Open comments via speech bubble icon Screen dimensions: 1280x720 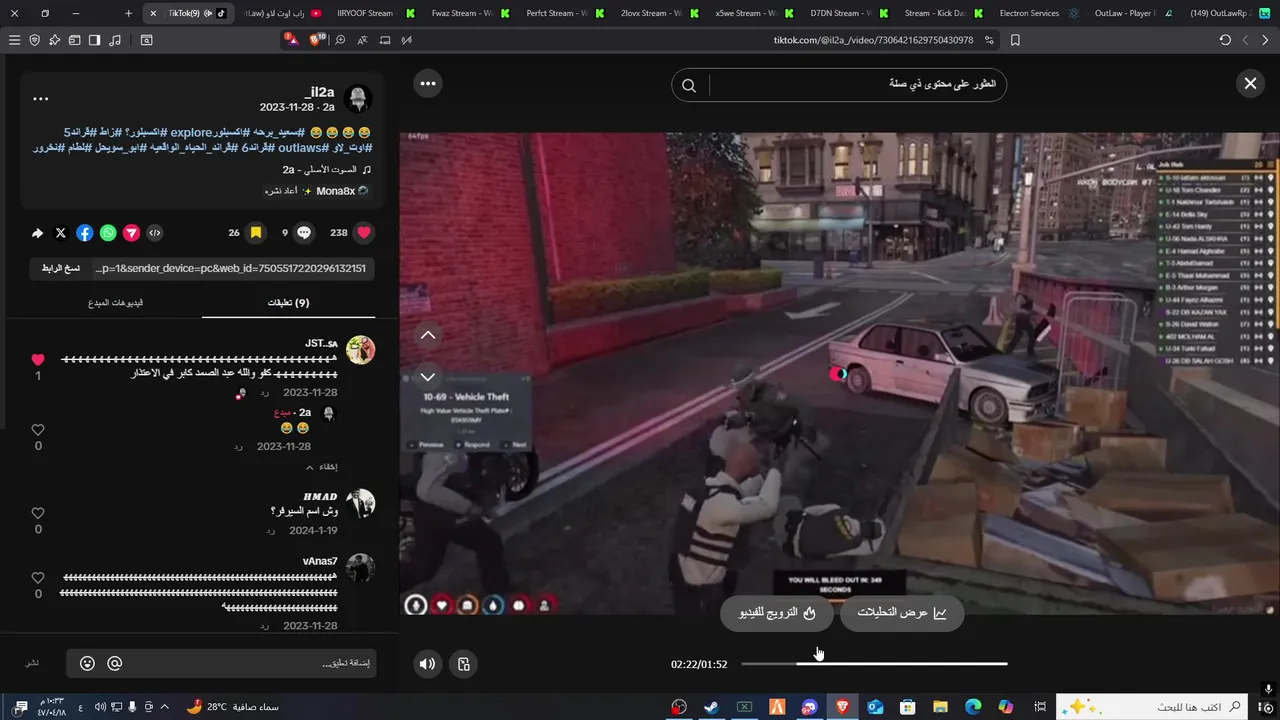click(304, 232)
